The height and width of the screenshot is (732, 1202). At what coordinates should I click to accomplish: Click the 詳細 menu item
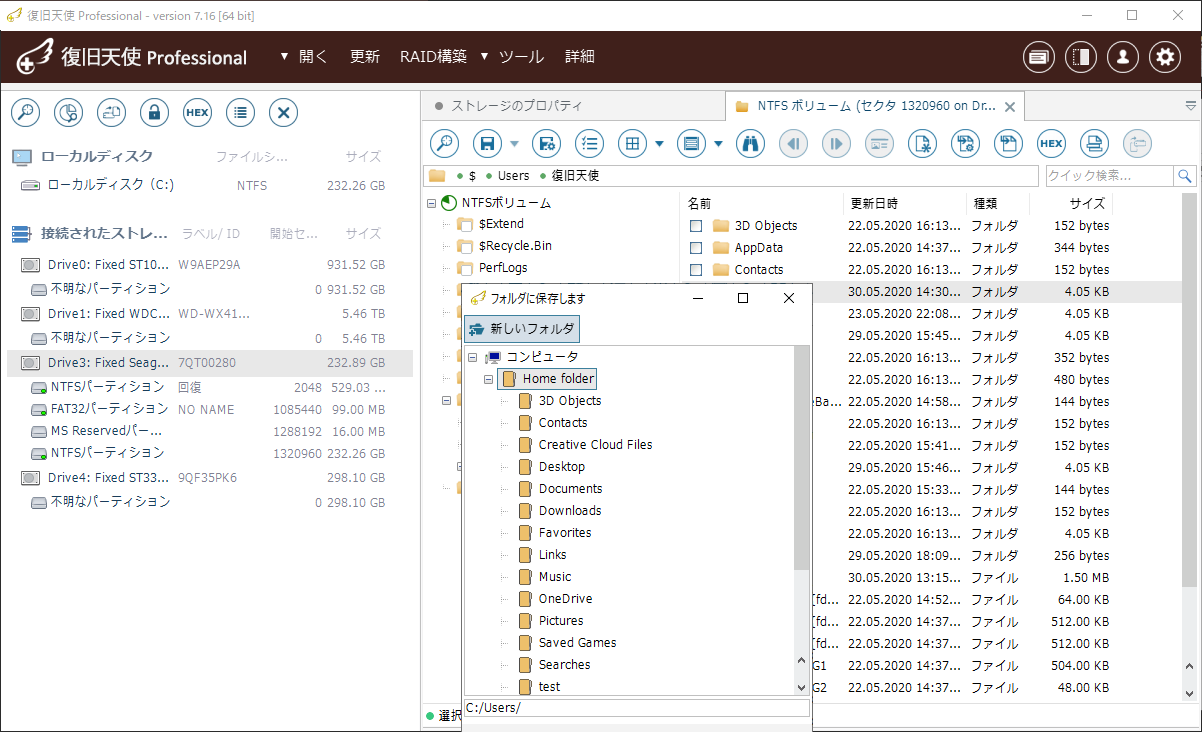(x=580, y=57)
